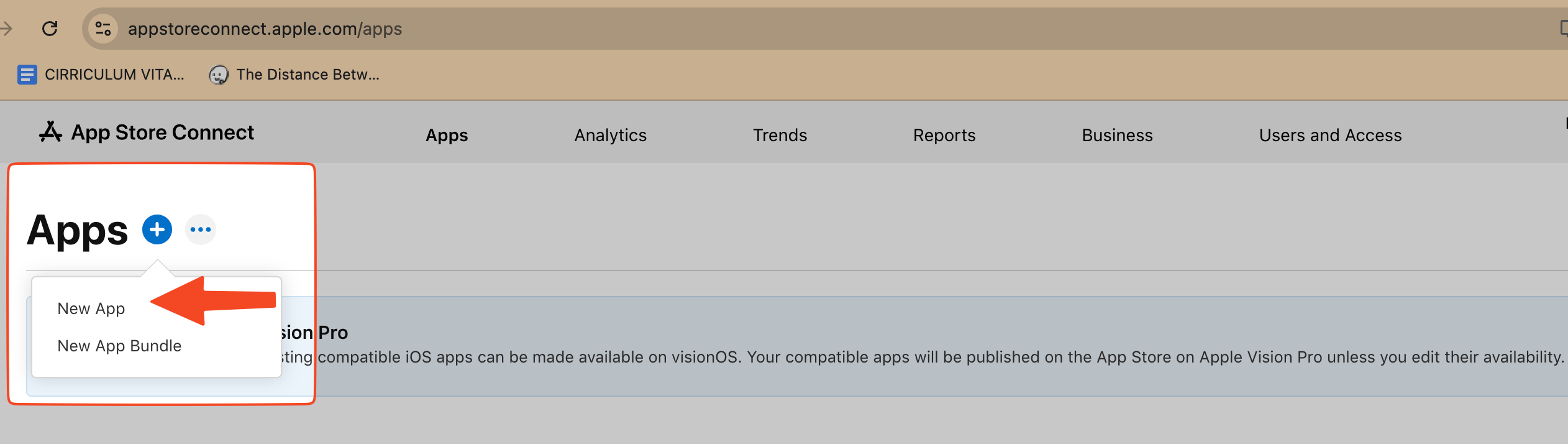This screenshot has width=1568, height=444.
Task: Click the blue plus button beside Apps
Action: tap(157, 229)
